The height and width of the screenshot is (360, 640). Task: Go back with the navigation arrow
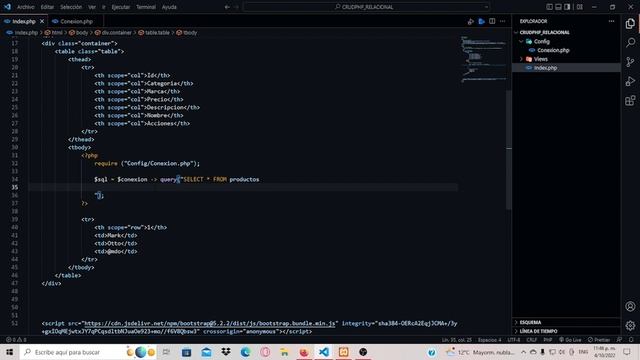pyautogui.click(x=227, y=7)
